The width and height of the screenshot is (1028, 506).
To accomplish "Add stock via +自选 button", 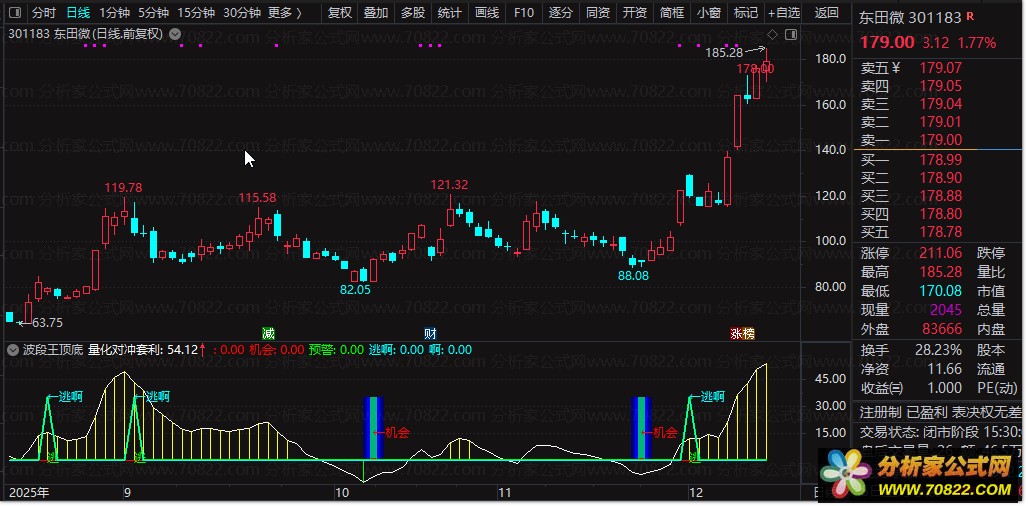I will pyautogui.click(x=784, y=12).
